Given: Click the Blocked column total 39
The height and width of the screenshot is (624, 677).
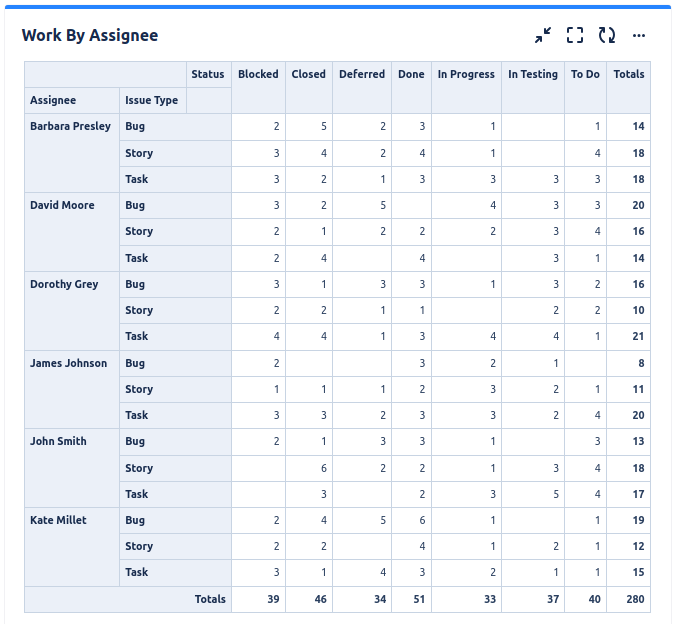Looking at the screenshot, I should (258, 599).
